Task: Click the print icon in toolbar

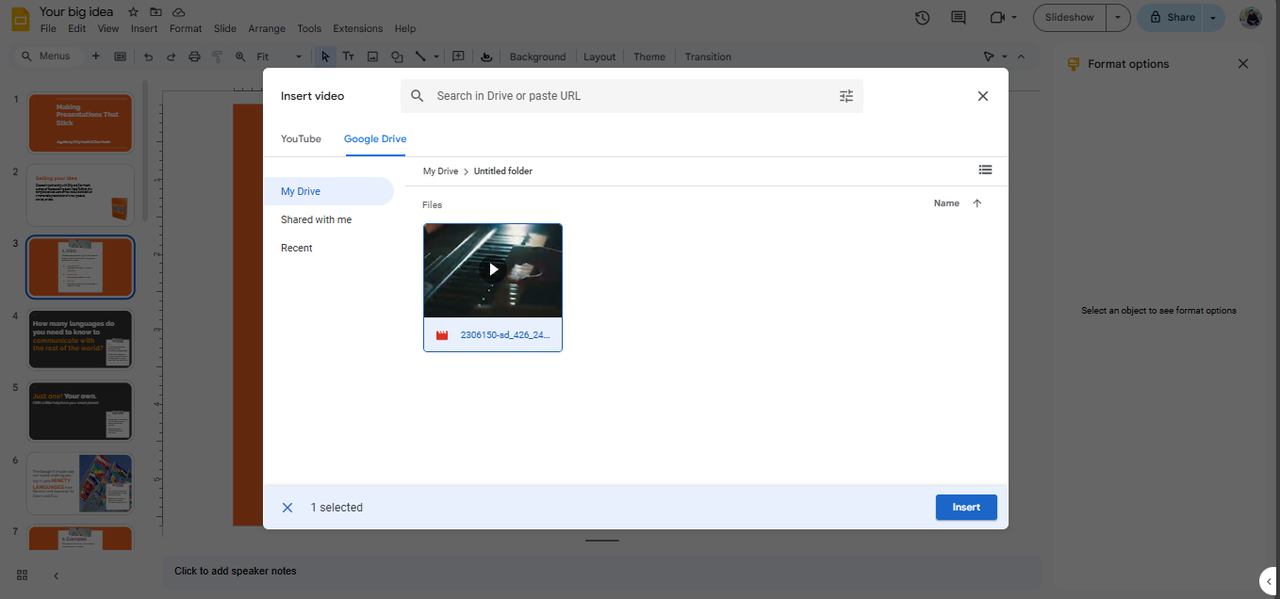Action: coord(194,57)
